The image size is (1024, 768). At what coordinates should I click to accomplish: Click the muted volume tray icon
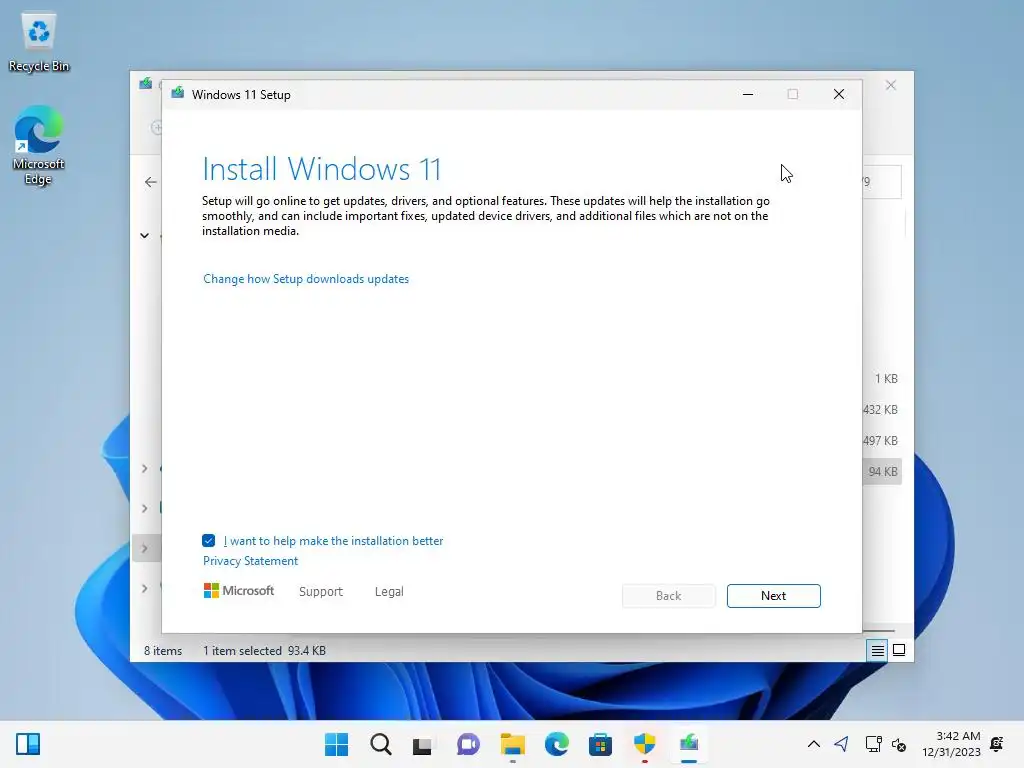point(899,744)
